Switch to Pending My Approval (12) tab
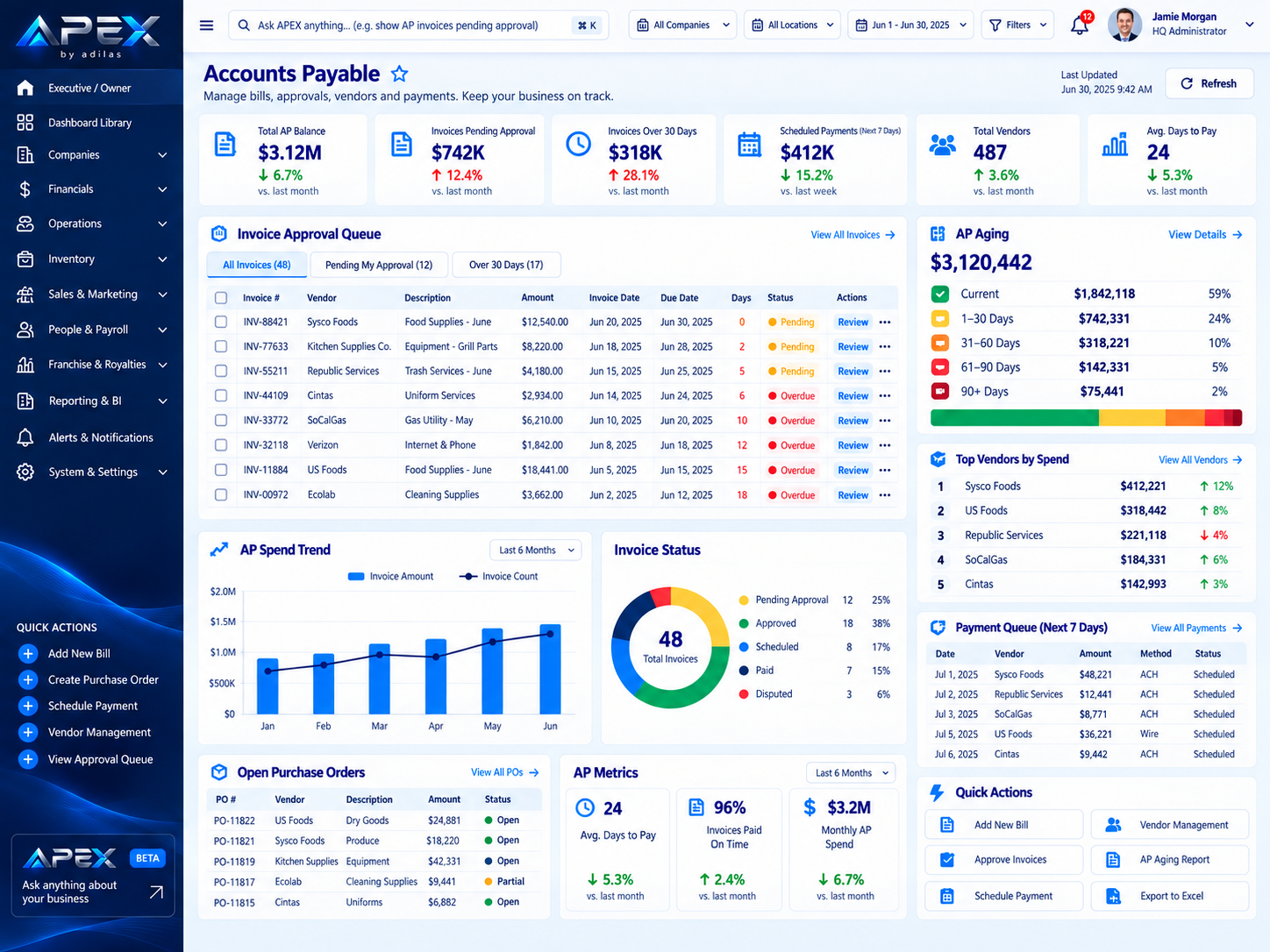The image size is (1270, 952). click(379, 265)
